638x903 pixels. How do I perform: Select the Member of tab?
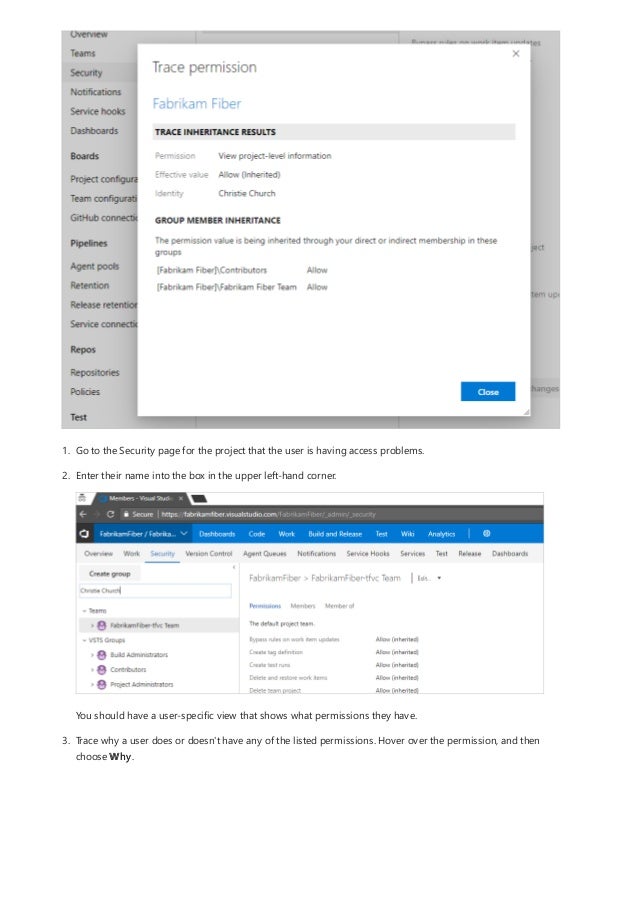tap(340, 606)
